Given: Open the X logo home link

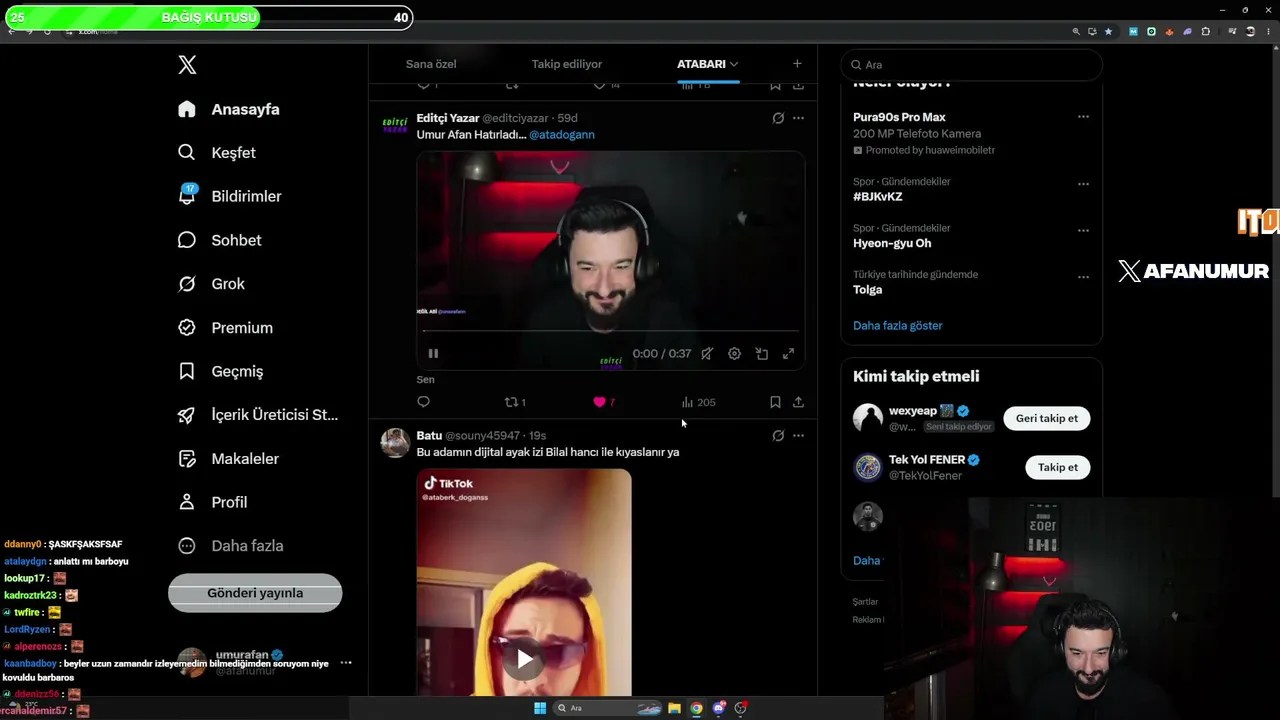Looking at the screenshot, I should 187,65.
